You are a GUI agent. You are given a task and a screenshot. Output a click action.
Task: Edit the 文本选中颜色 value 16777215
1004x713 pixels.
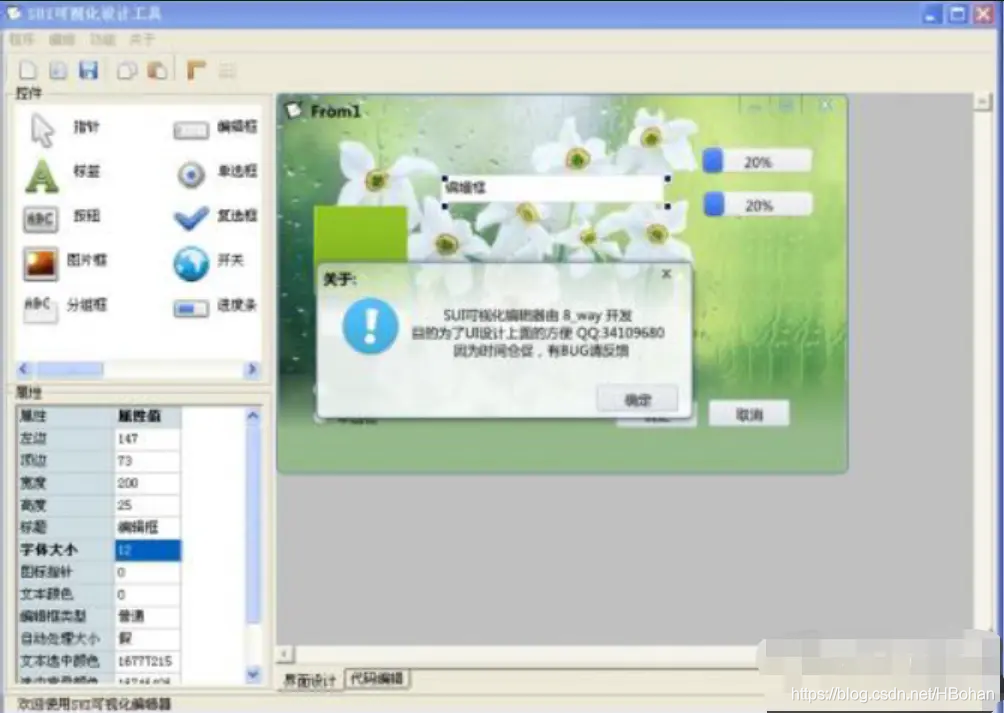coord(147,661)
